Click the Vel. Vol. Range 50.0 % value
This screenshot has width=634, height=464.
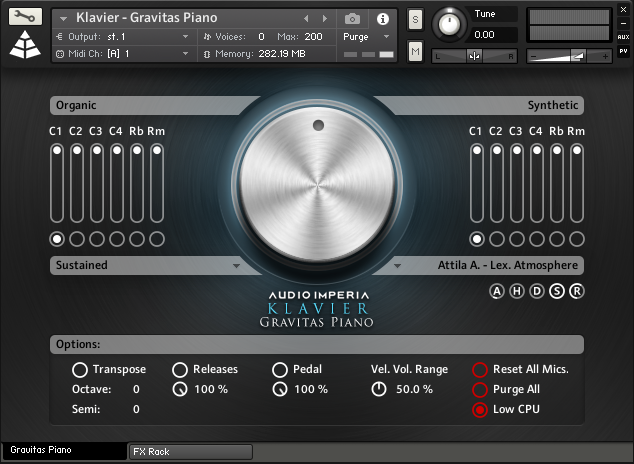(414, 389)
